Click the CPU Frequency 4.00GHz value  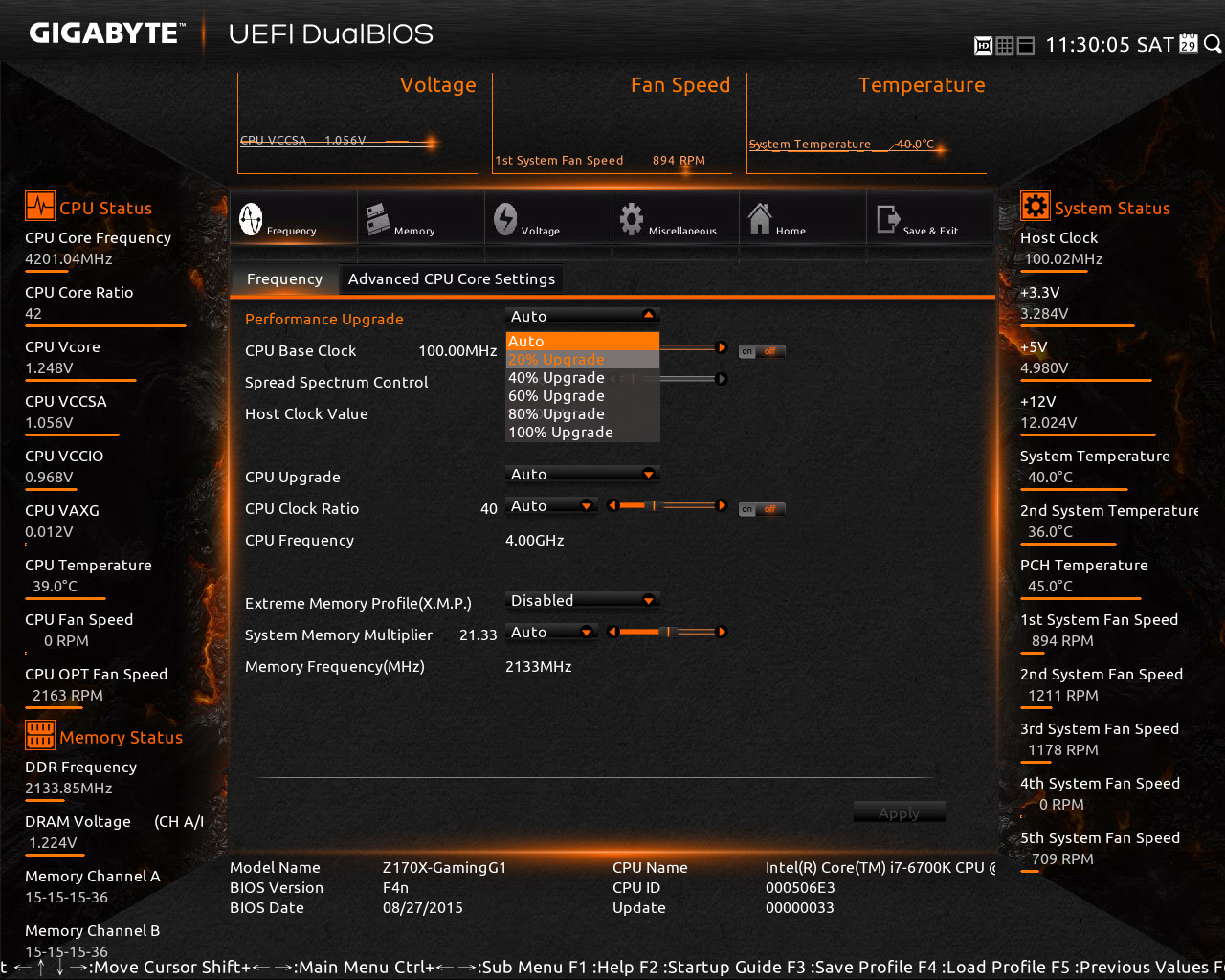tap(534, 540)
